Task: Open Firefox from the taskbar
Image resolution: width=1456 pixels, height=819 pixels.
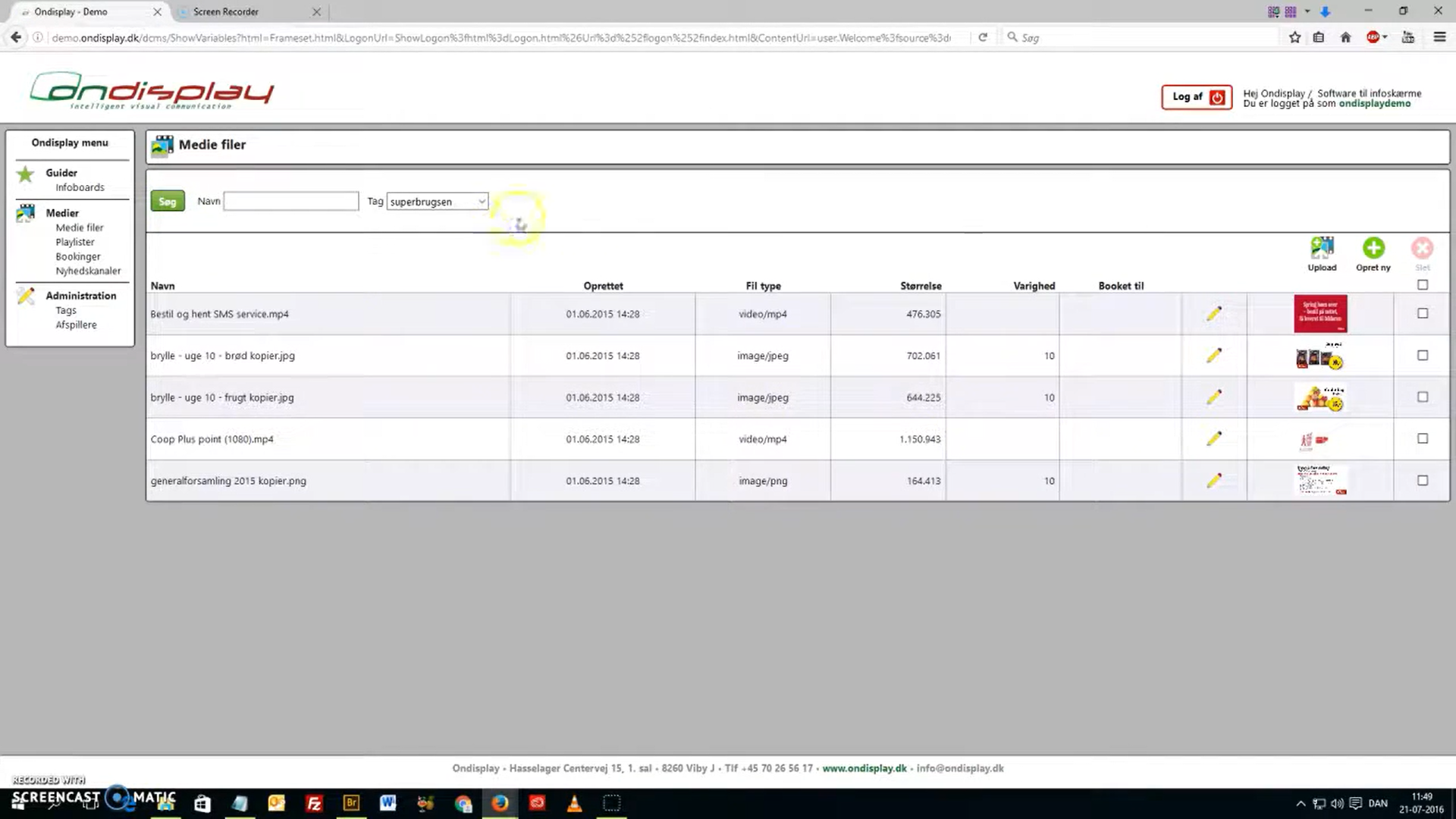Action: point(500,803)
